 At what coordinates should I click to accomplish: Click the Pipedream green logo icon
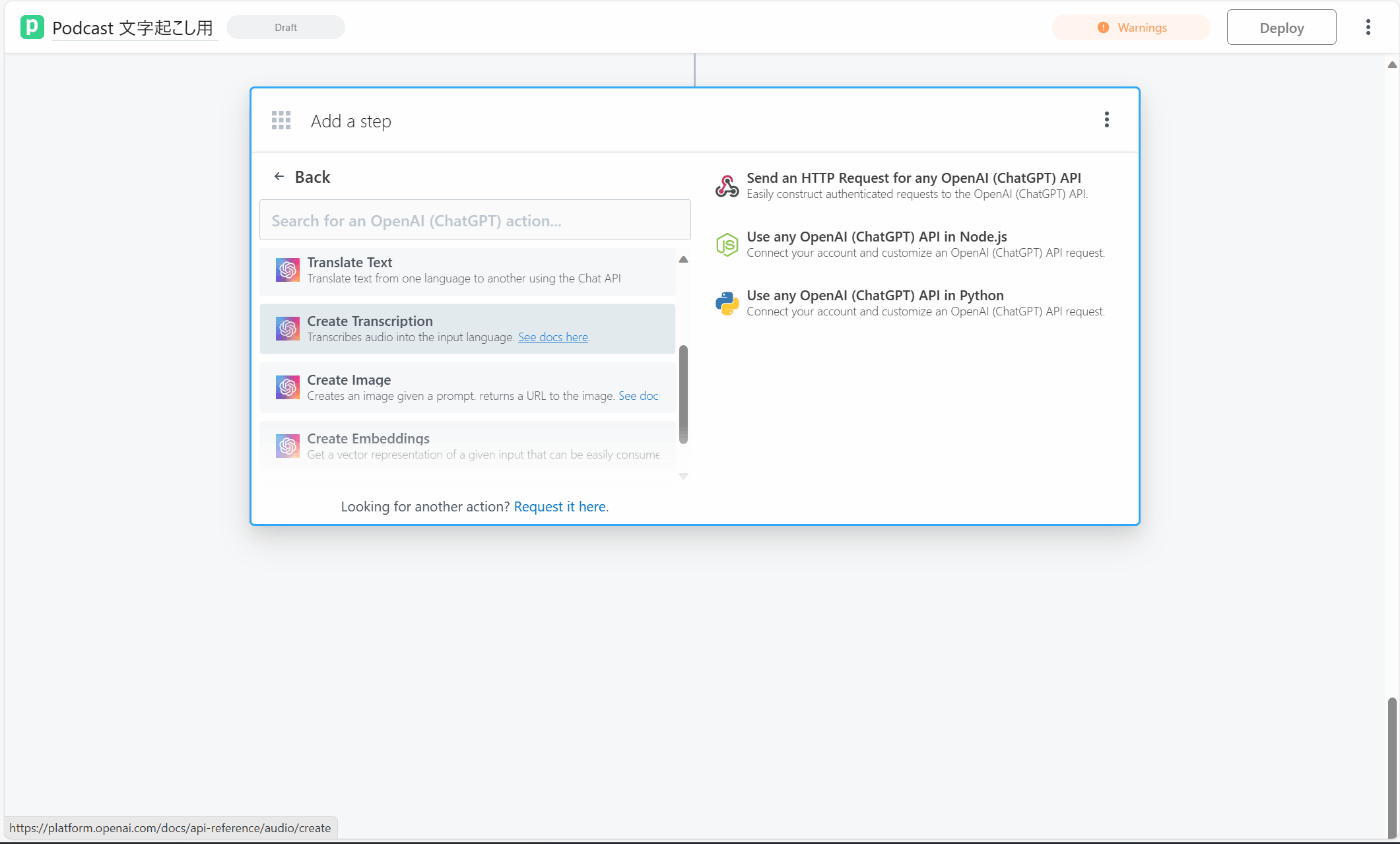32,27
